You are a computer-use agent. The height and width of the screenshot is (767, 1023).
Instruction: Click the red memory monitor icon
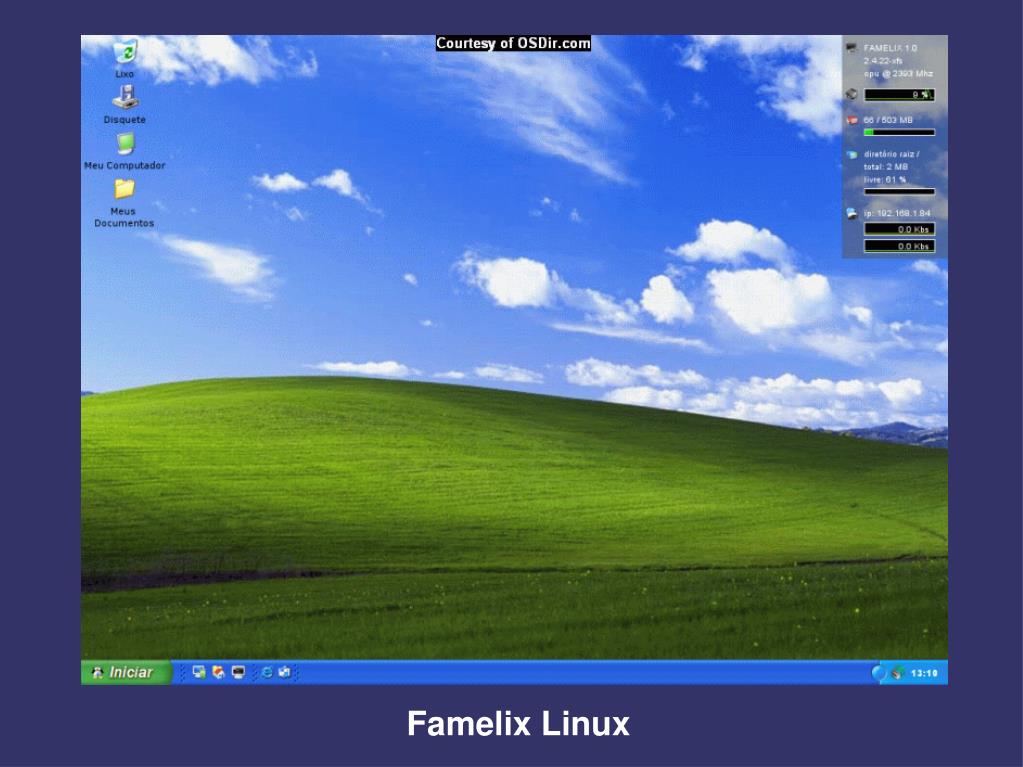[x=851, y=121]
